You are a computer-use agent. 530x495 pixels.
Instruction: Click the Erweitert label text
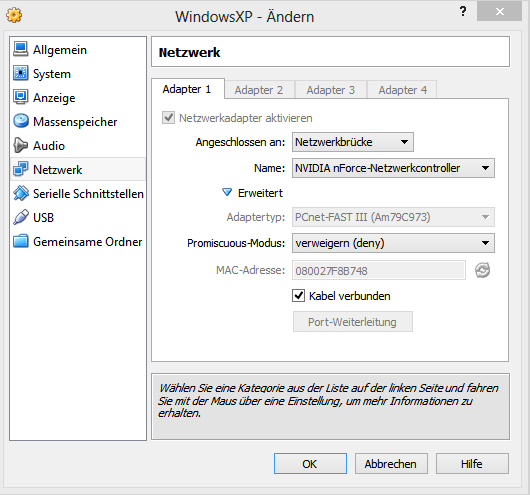pyautogui.click(x=260, y=193)
